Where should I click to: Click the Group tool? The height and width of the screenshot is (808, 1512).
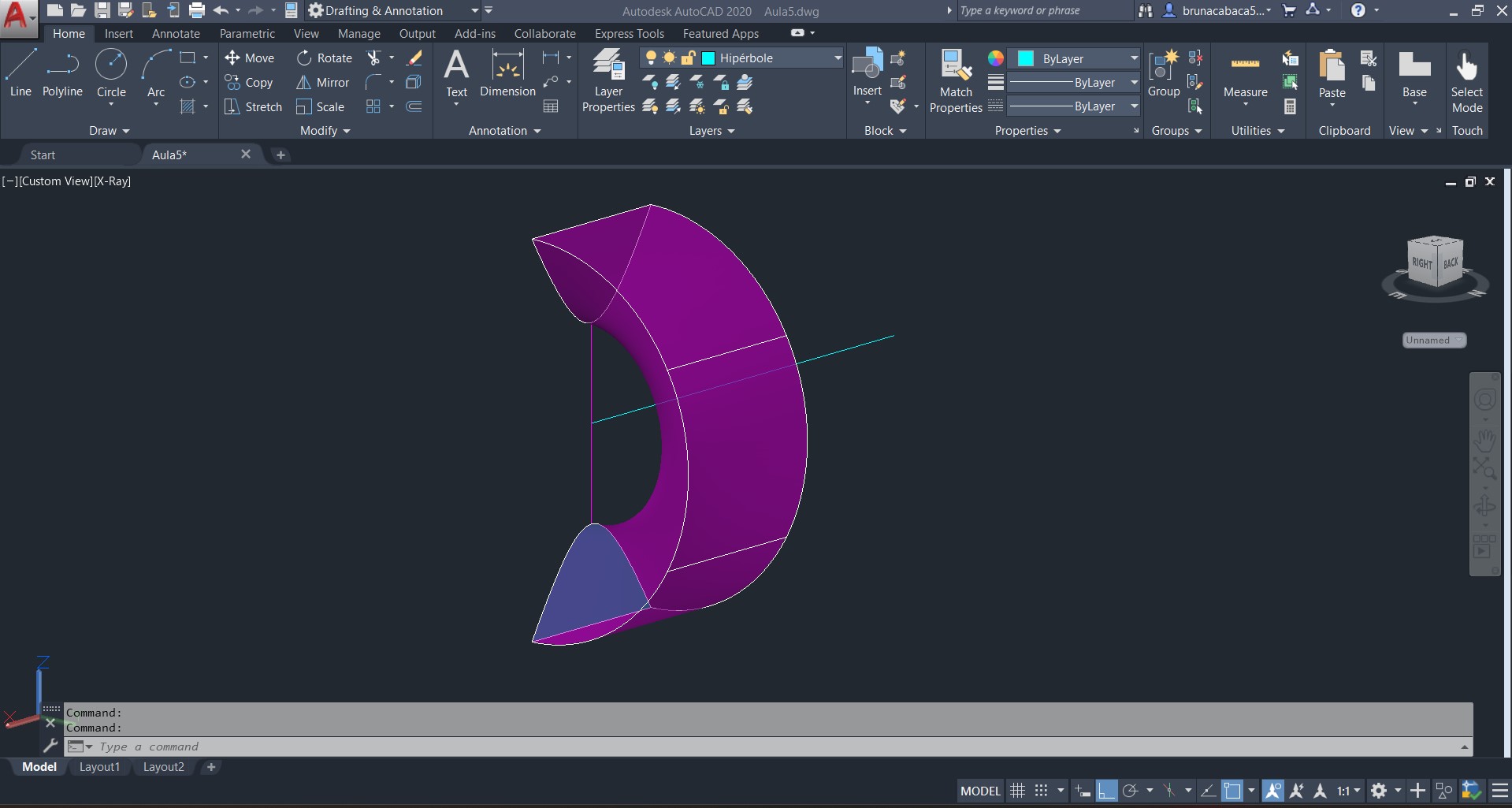1164,73
